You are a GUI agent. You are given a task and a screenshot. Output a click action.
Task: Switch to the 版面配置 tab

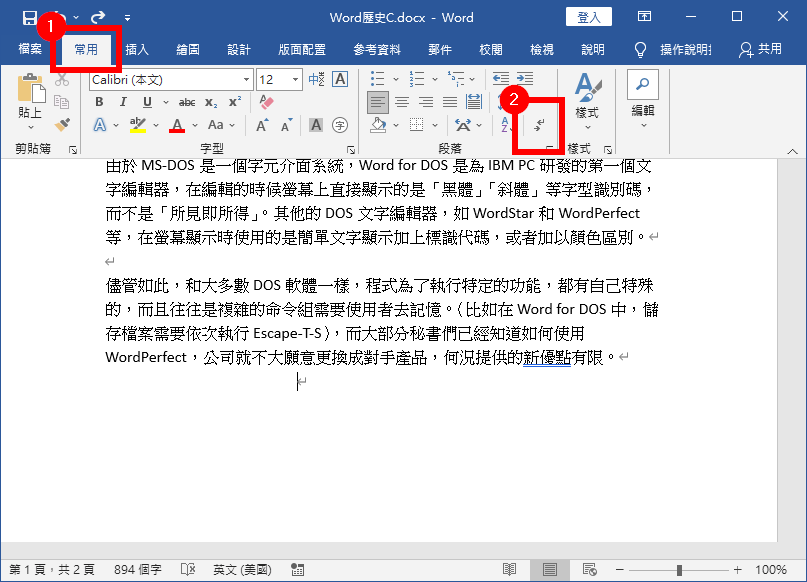click(x=302, y=49)
